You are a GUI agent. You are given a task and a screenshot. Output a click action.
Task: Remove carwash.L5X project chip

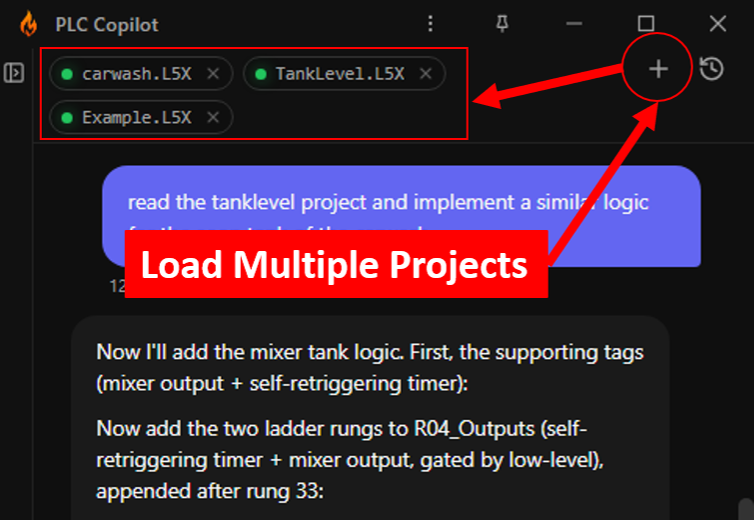point(213,74)
